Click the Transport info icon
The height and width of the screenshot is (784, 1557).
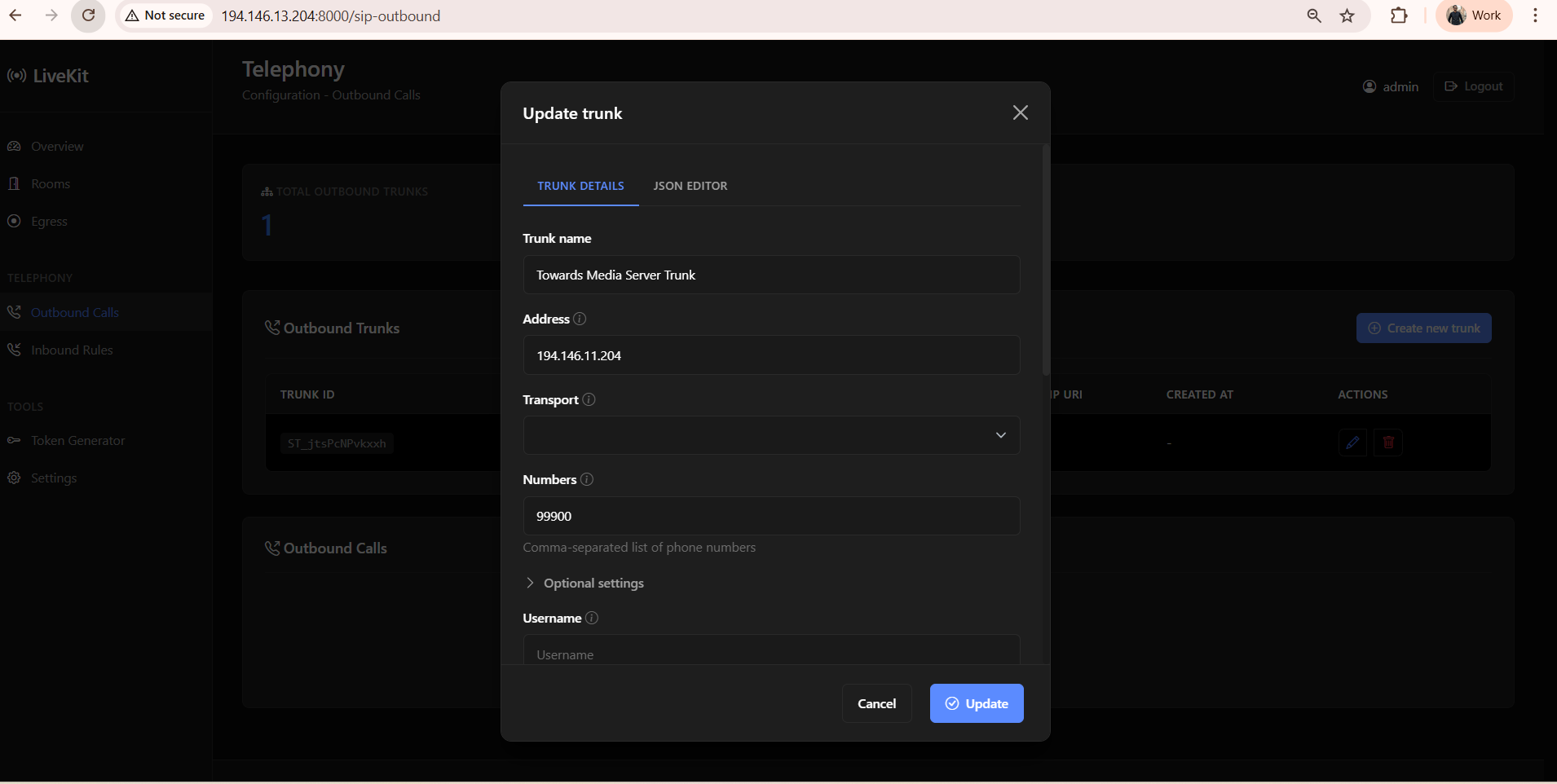click(x=589, y=399)
